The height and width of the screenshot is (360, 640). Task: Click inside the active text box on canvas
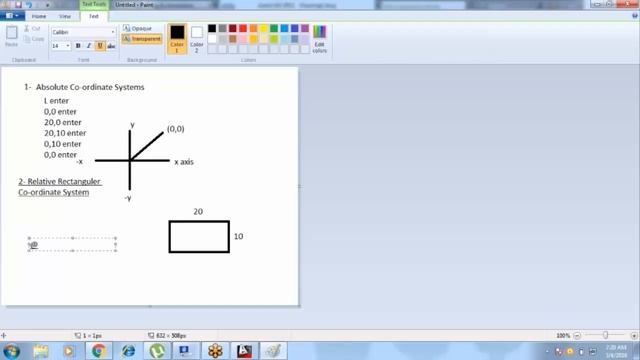click(72, 244)
